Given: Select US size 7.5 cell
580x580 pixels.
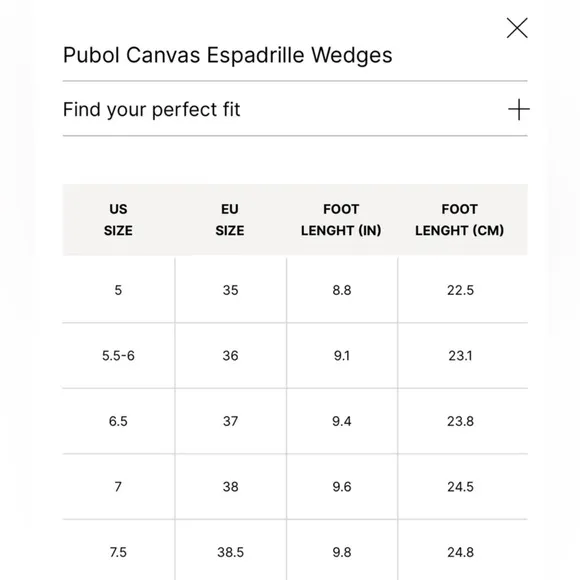Looking at the screenshot, I should (x=118, y=550).
